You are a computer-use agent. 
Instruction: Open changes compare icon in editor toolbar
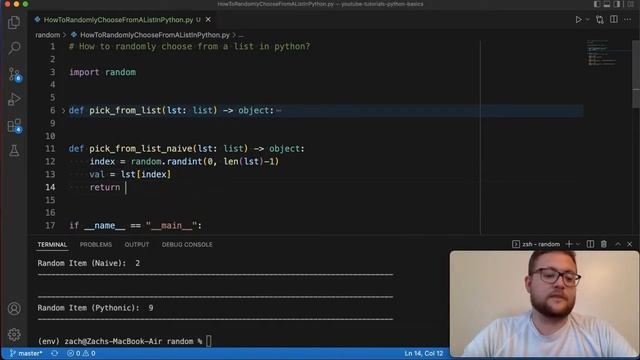[600, 20]
